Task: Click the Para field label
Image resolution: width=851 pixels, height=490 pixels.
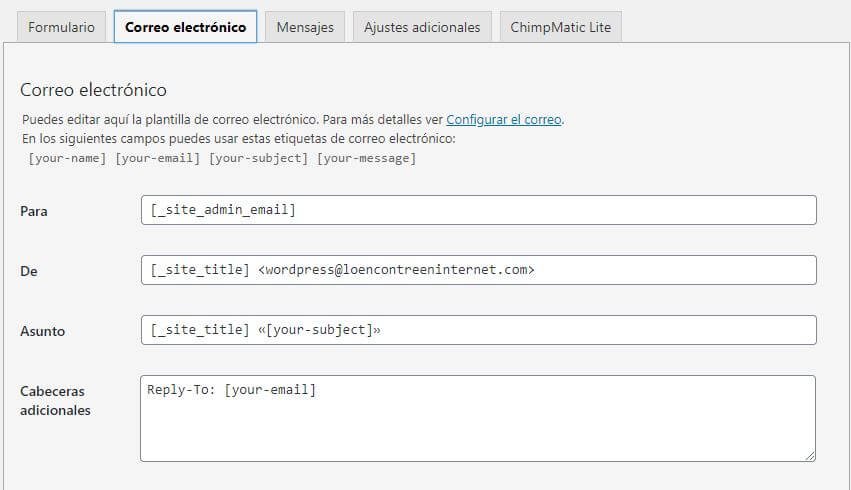Action: pyautogui.click(x=34, y=211)
